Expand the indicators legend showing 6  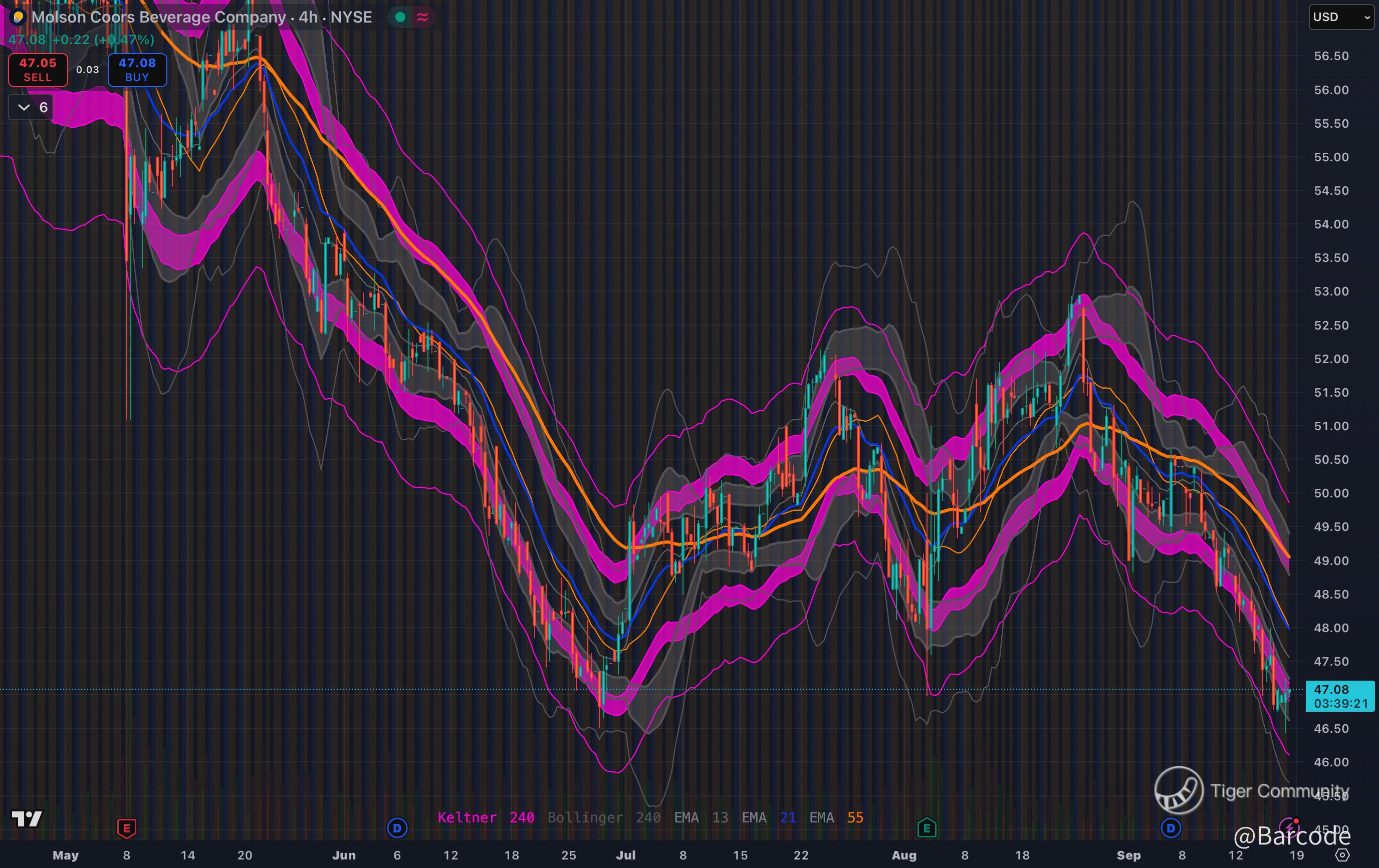point(32,107)
